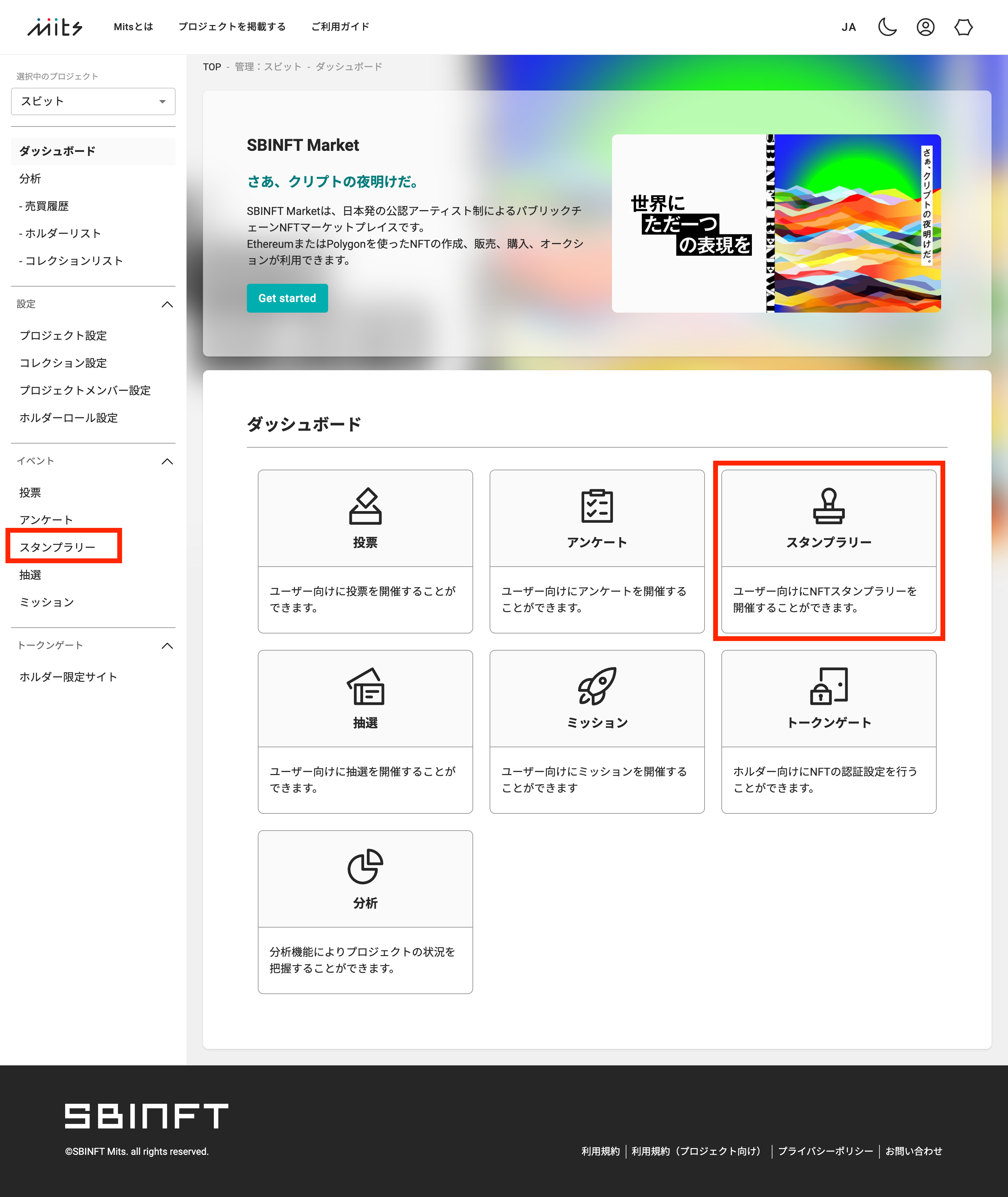Image resolution: width=1008 pixels, height=1197 pixels.
Task: Click the SBINFT footer logo
Action: [x=146, y=1116]
